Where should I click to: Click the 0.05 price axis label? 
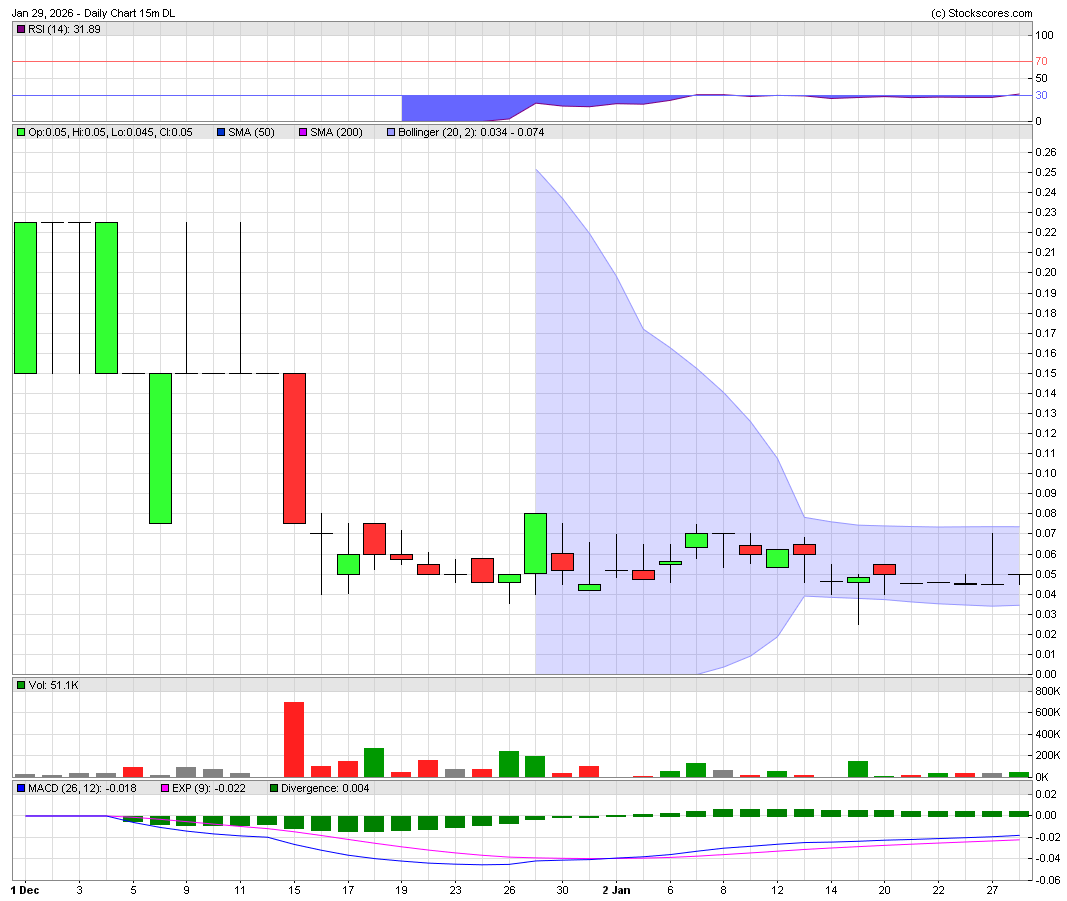1046,574
